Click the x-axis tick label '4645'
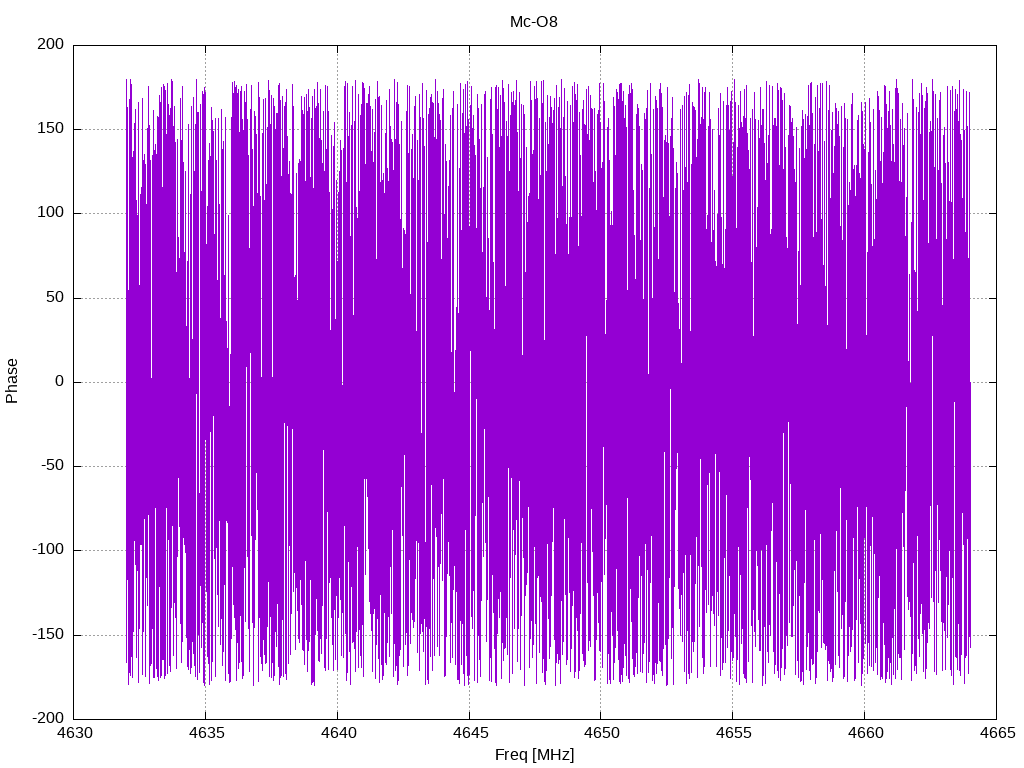 tap(470, 733)
